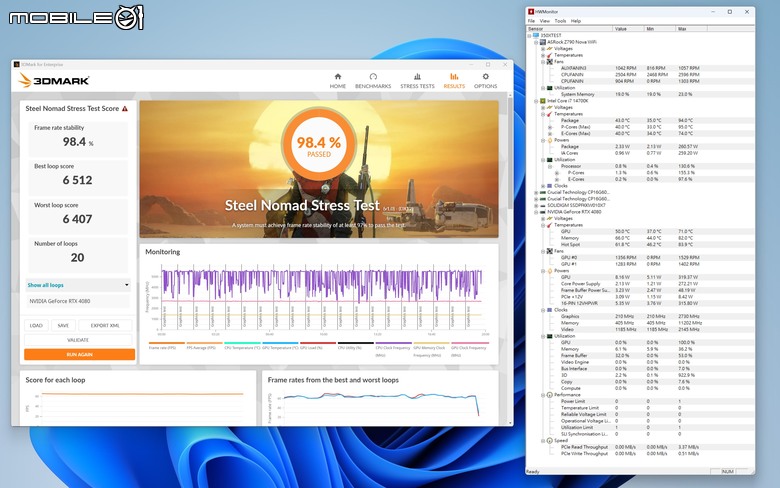The height and width of the screenshot is (488, 780).
Task: Click Clocks icon under Intel Core i7
Action: pos(550,186)
